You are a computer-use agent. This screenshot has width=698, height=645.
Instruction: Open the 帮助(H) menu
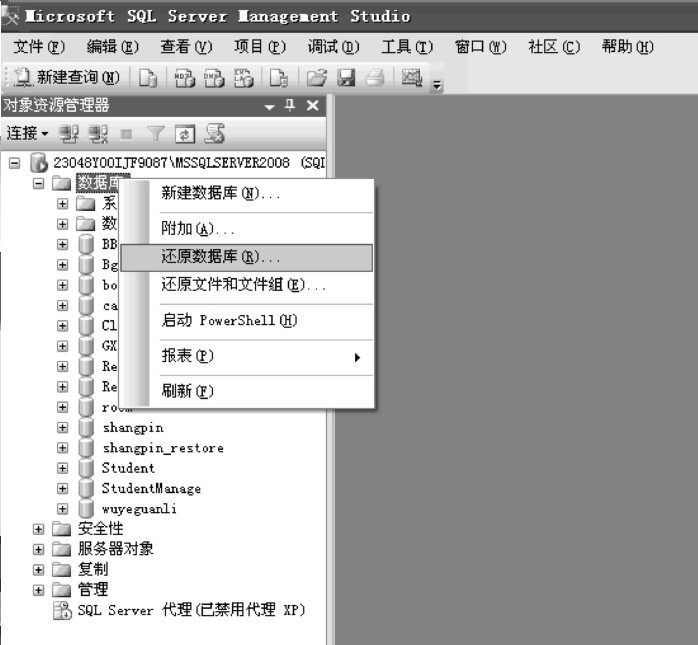tap(628, 46)
